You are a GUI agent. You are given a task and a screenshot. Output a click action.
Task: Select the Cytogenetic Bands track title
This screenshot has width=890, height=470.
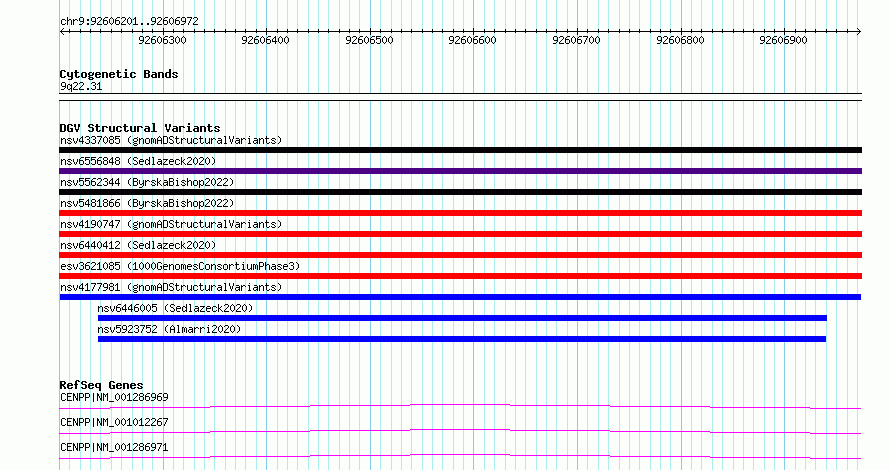119,74
